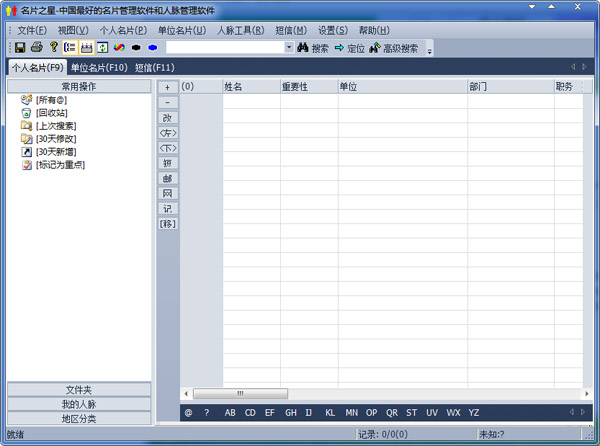The width and height of the screenshot is (600, 446).
Task: Click the 单位 column header
Action: coord(403,87)
